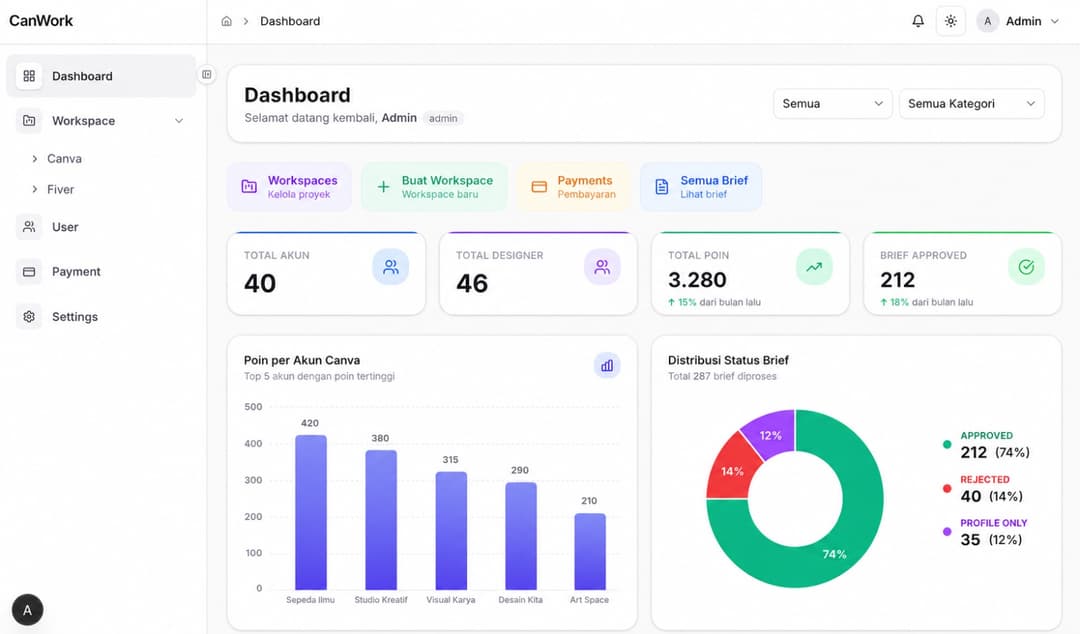Open the Workspaces quick action

point(289,187)
